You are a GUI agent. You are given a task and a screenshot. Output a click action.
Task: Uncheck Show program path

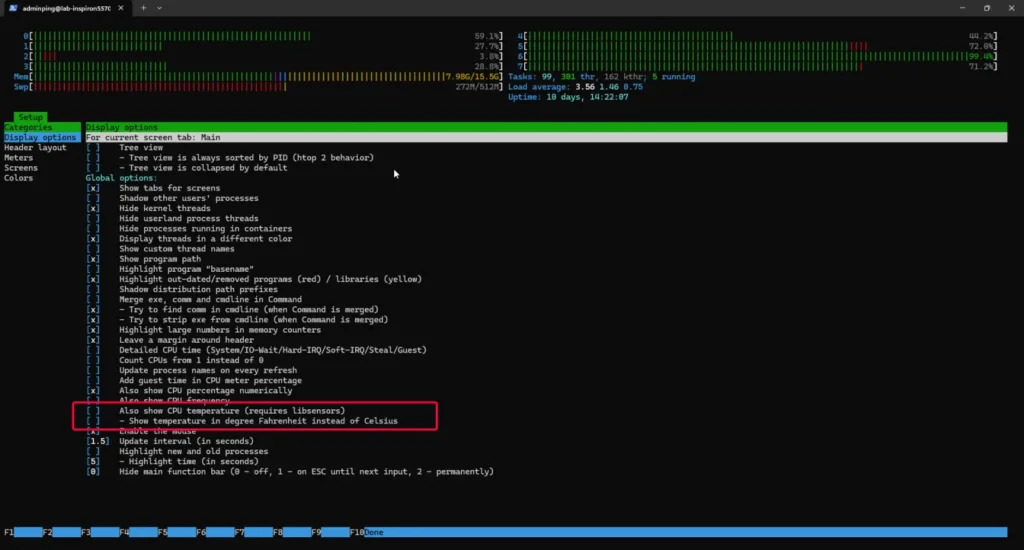pyautogui.click(x=93, y=259)
